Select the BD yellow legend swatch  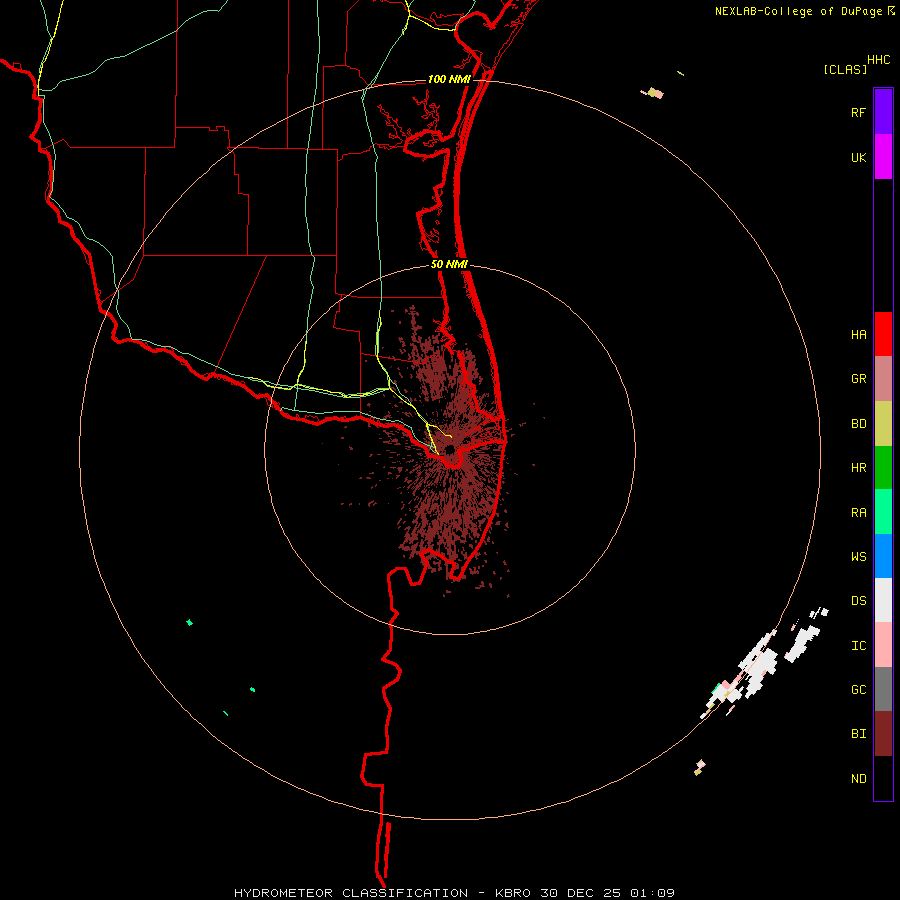pos(883,424)
